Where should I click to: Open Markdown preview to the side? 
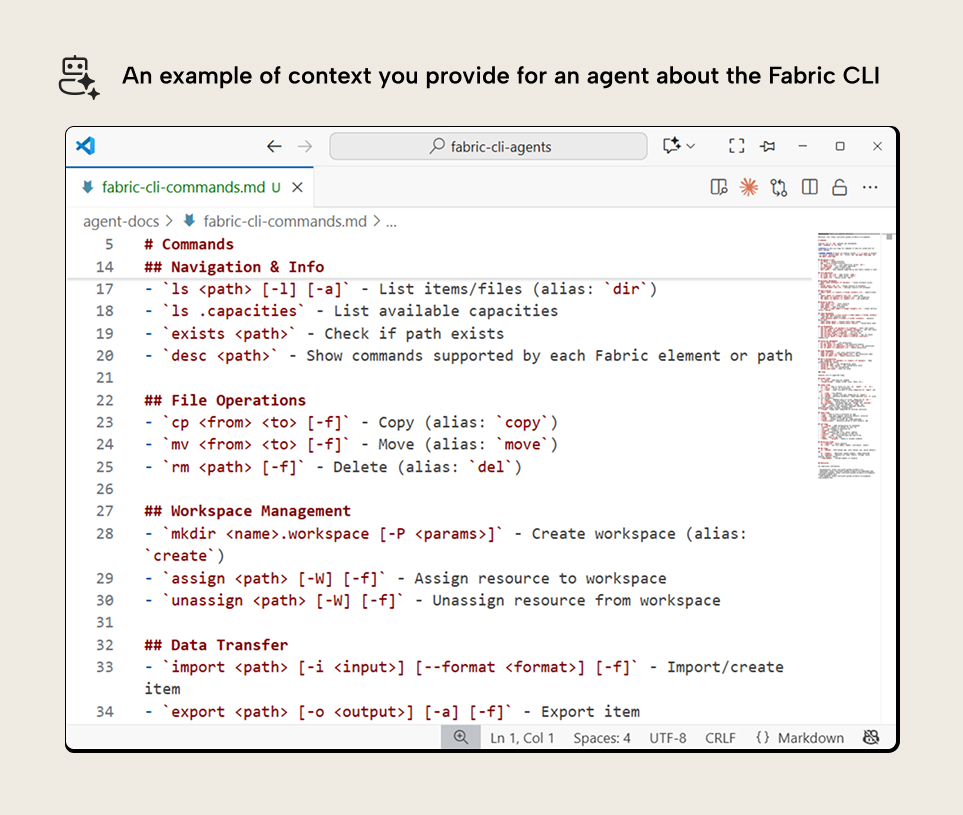point(719,187)
